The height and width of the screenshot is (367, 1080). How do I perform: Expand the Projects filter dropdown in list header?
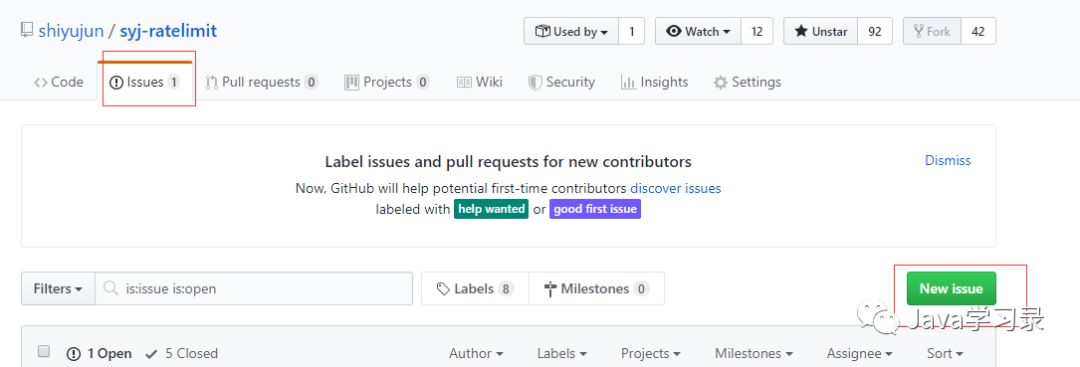[x=651, y=353]
